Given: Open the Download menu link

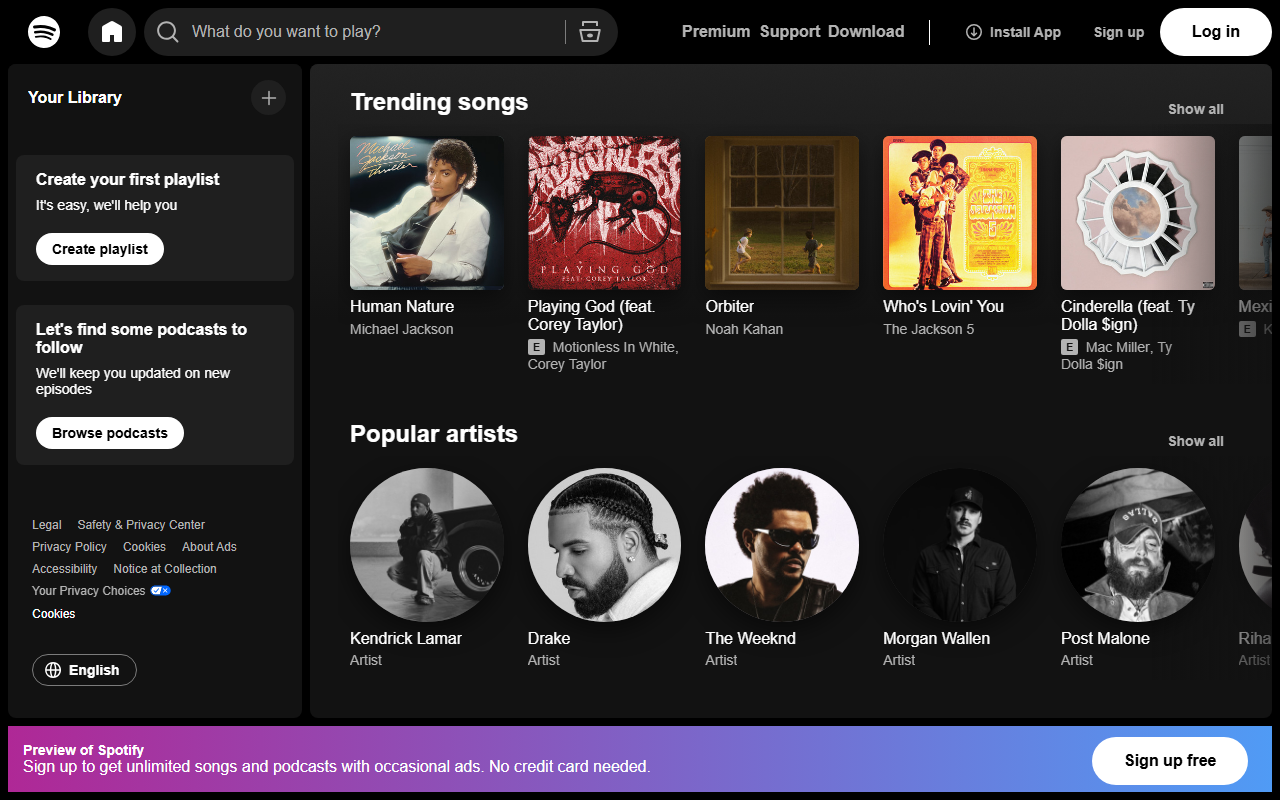Looking at the screenshot, I should tap(866, 32).
